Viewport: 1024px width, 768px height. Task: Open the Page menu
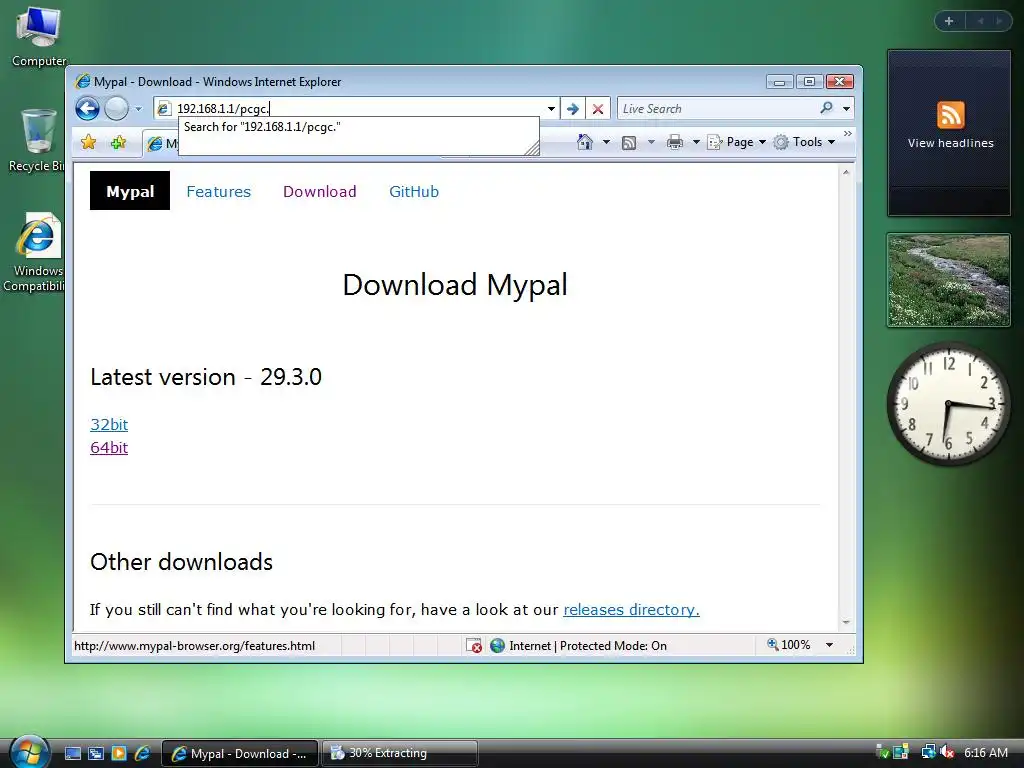tap(737, 142)
